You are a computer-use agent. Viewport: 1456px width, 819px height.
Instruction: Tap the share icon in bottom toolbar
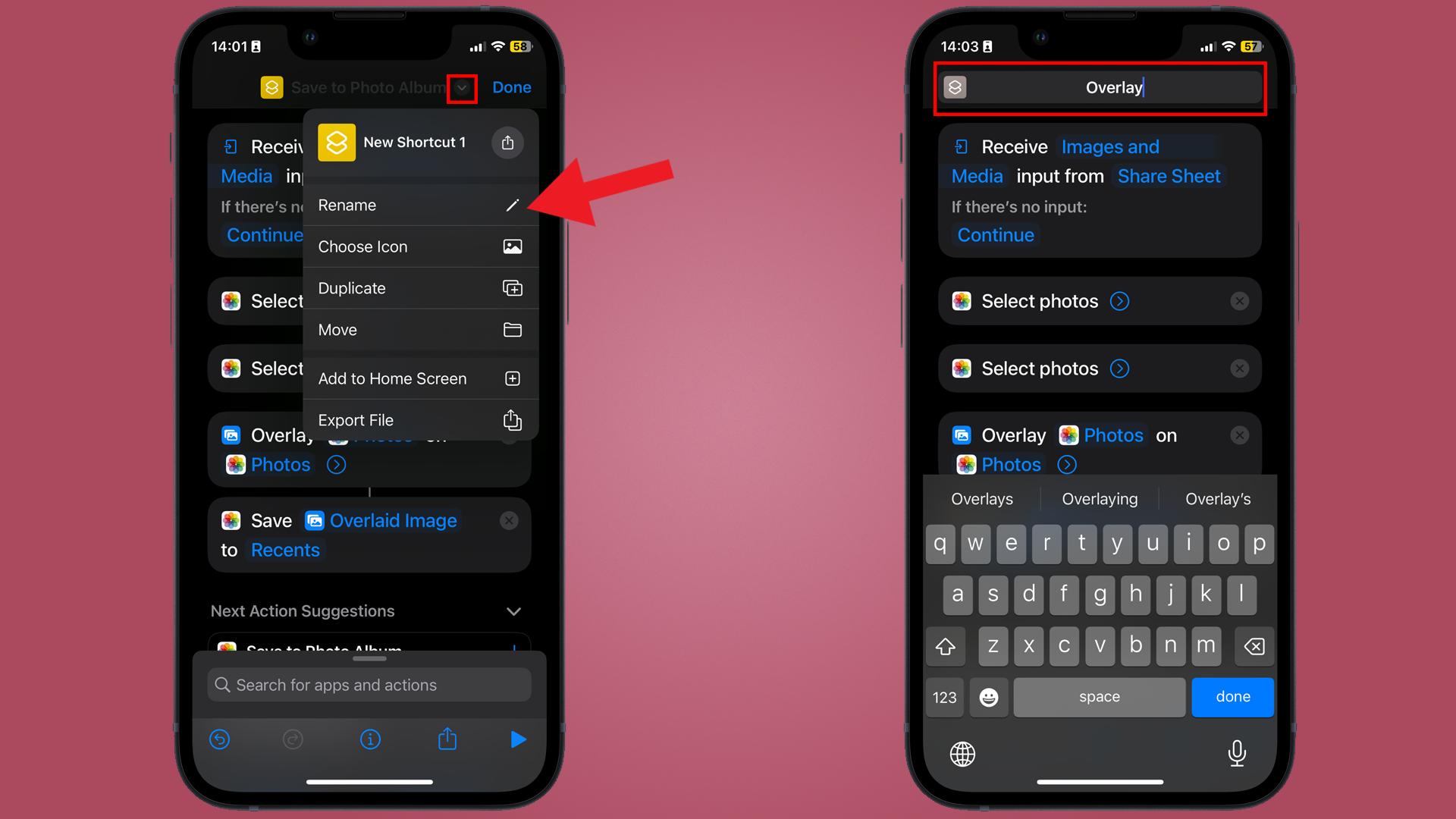(x=446, y=739)
